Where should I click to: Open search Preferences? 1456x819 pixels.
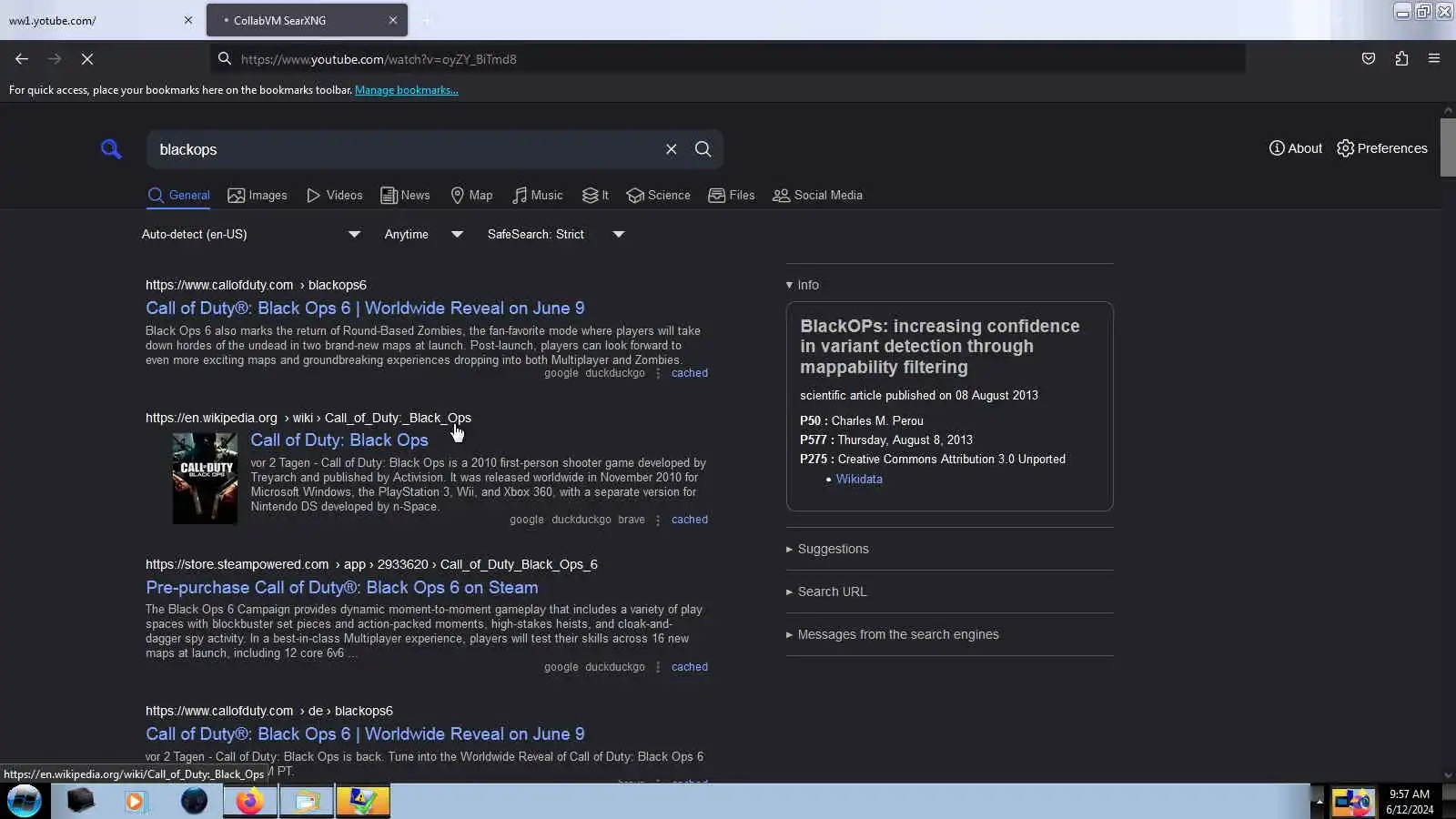click(1382, 148)
